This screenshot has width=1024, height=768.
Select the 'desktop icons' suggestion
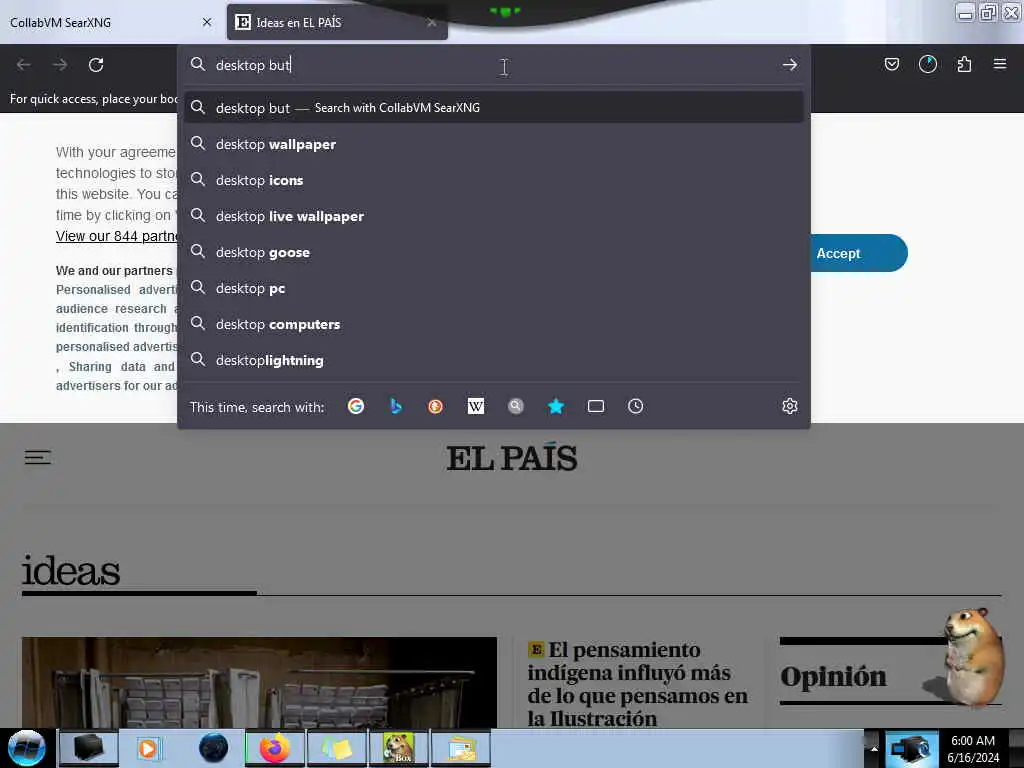point(494,180)
